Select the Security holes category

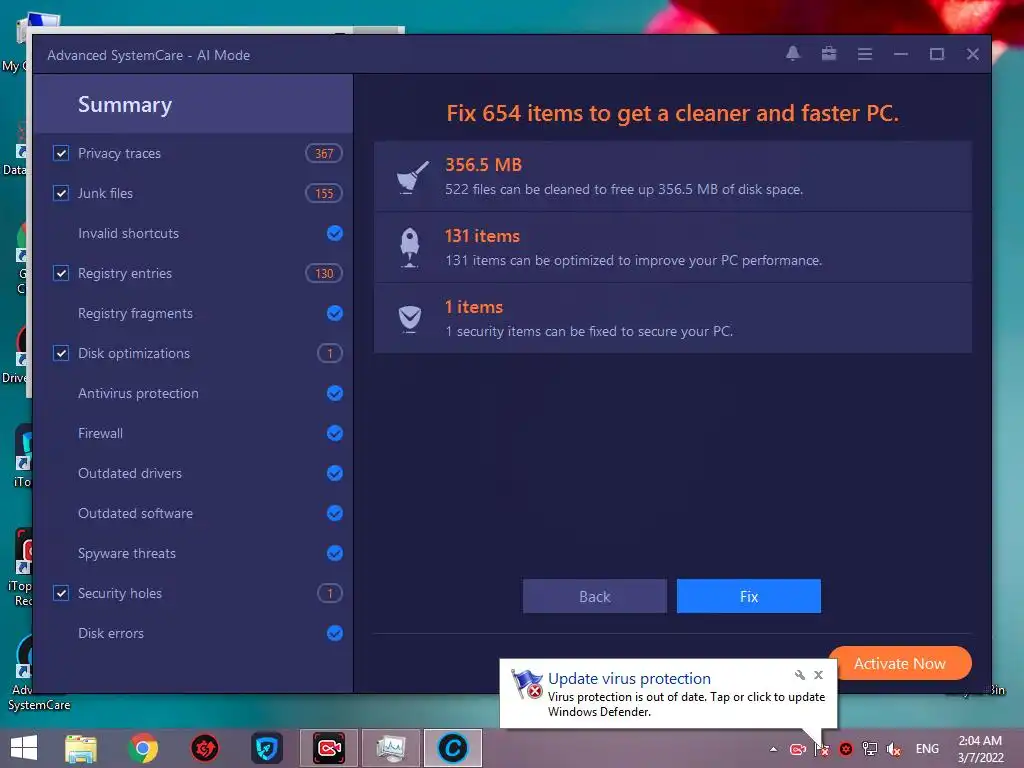120,593
